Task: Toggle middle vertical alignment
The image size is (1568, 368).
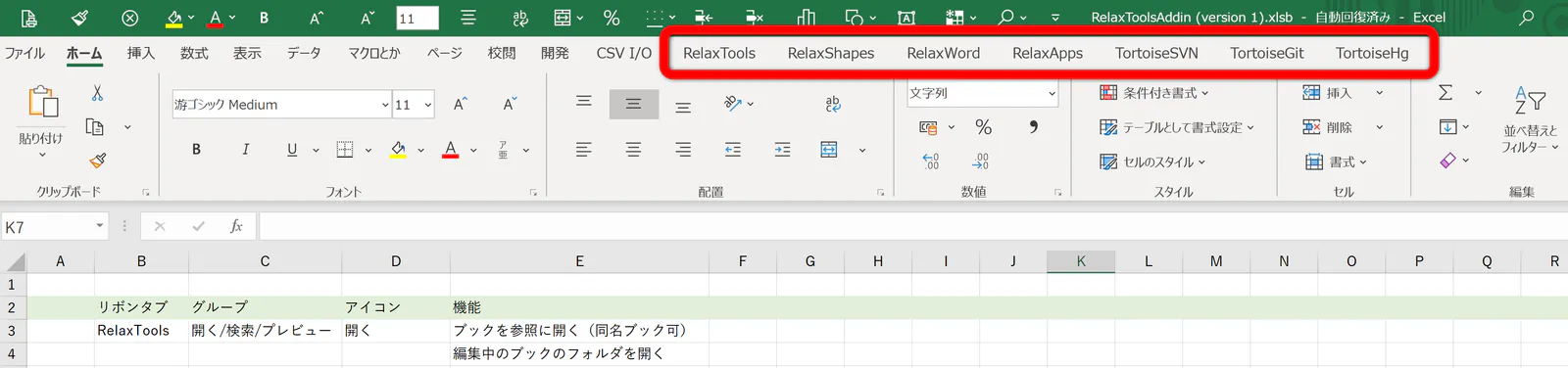Action: pos(634,104)
